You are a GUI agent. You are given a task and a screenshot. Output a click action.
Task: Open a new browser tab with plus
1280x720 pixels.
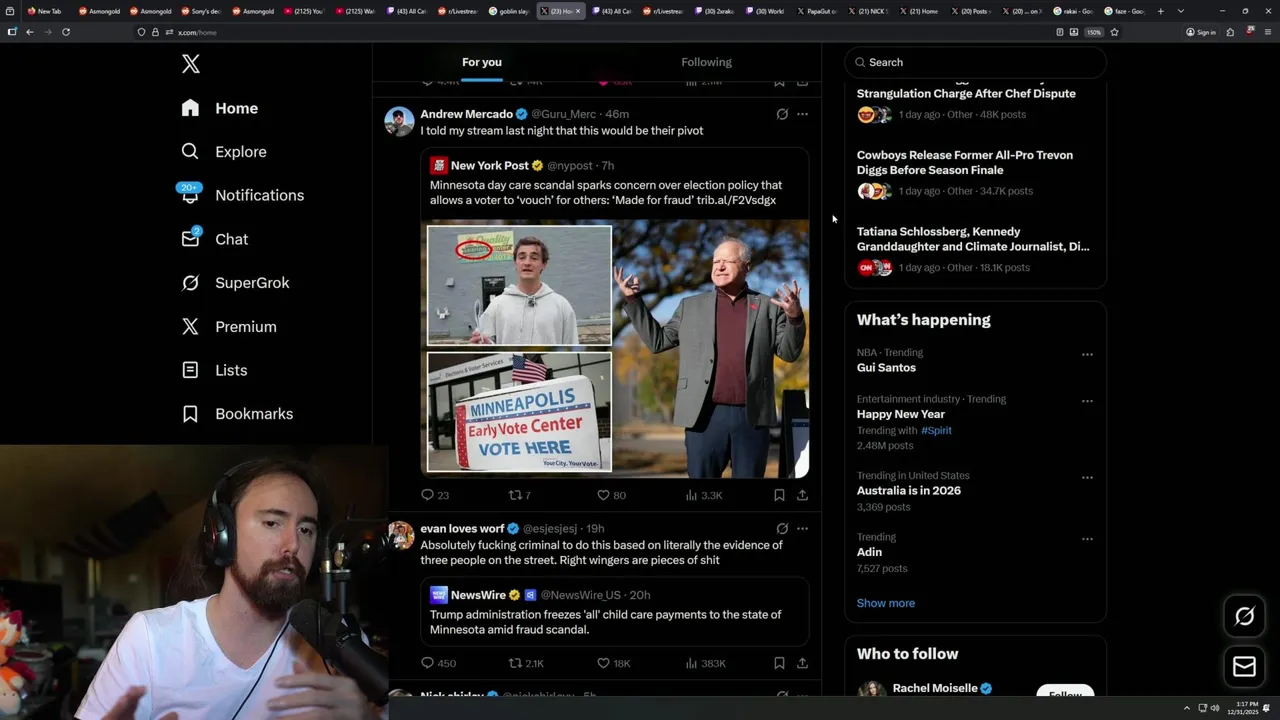pyautogui.click(x=1160, y=11)
